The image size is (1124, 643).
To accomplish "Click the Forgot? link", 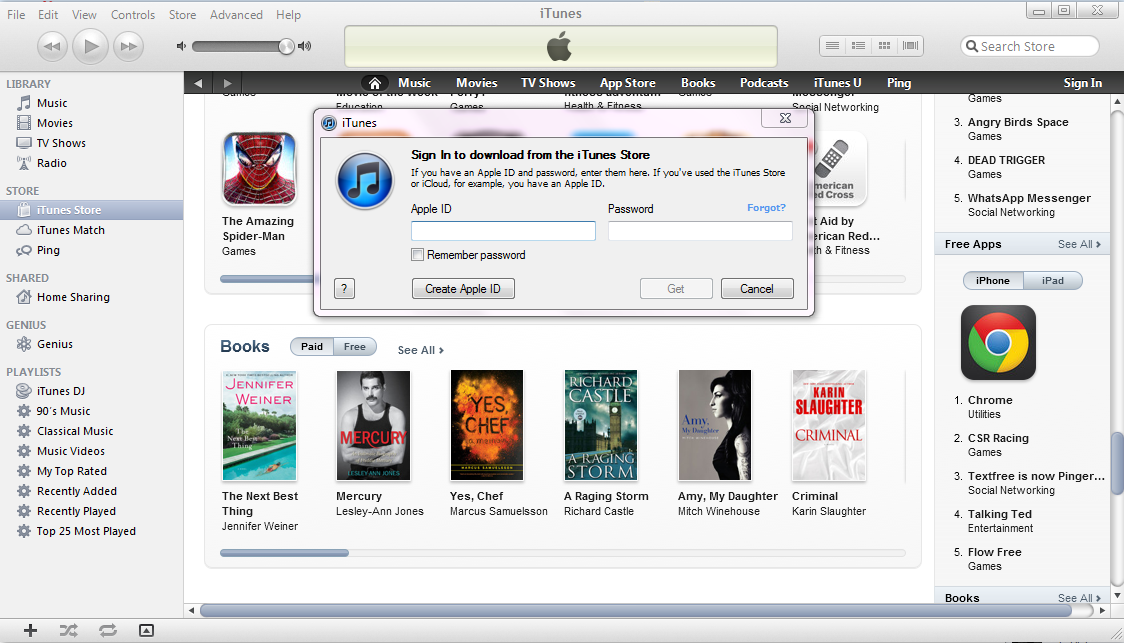I will [x=766, y=208].
